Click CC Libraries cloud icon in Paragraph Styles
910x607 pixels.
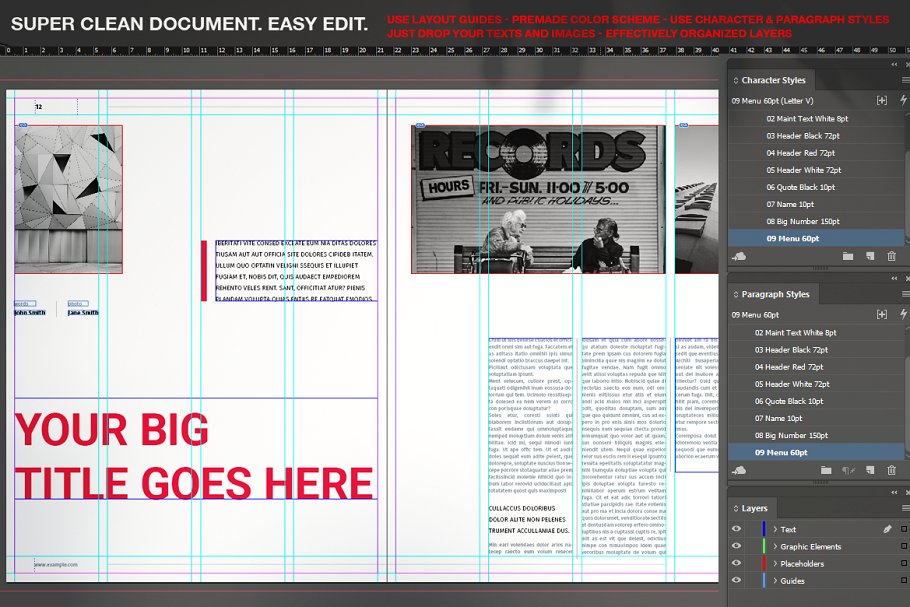pos(739,470)
